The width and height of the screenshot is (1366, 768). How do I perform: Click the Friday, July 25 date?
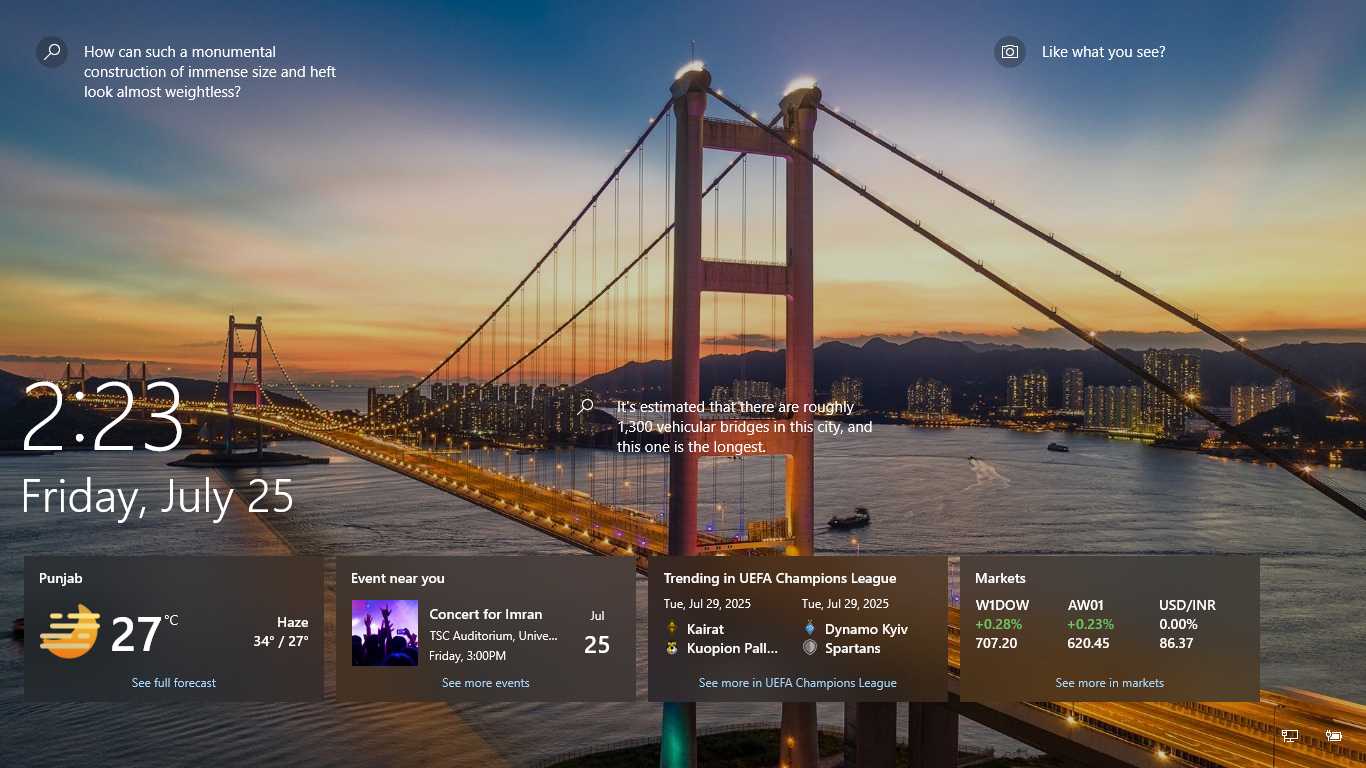158,497
